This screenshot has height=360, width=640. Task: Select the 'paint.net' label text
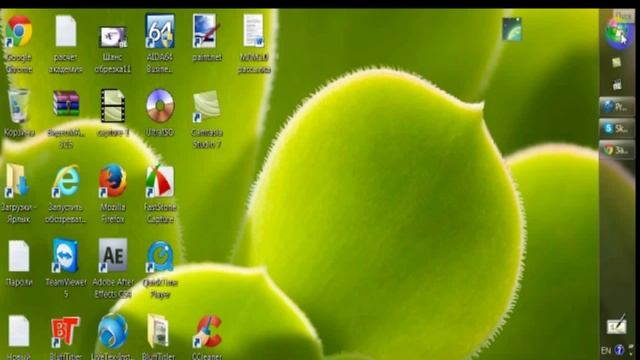[x=207, y=58]
